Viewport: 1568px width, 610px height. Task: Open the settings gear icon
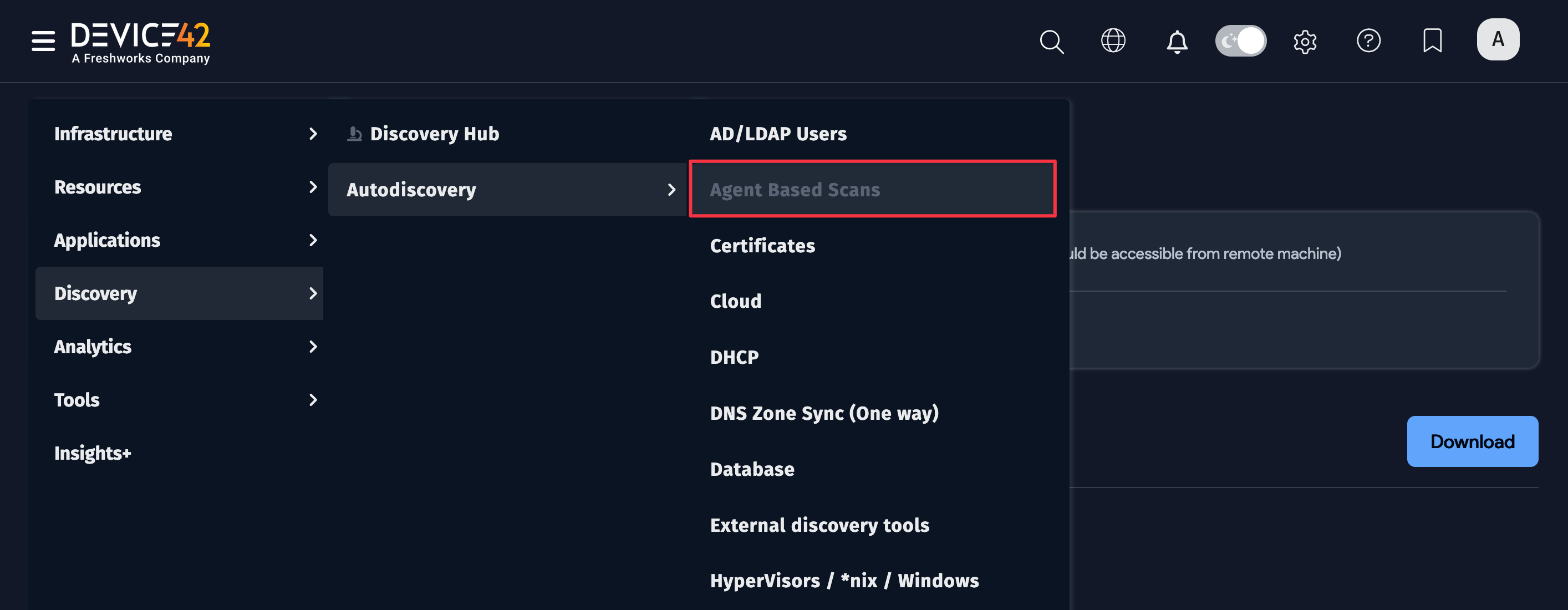pos(1305,41)
